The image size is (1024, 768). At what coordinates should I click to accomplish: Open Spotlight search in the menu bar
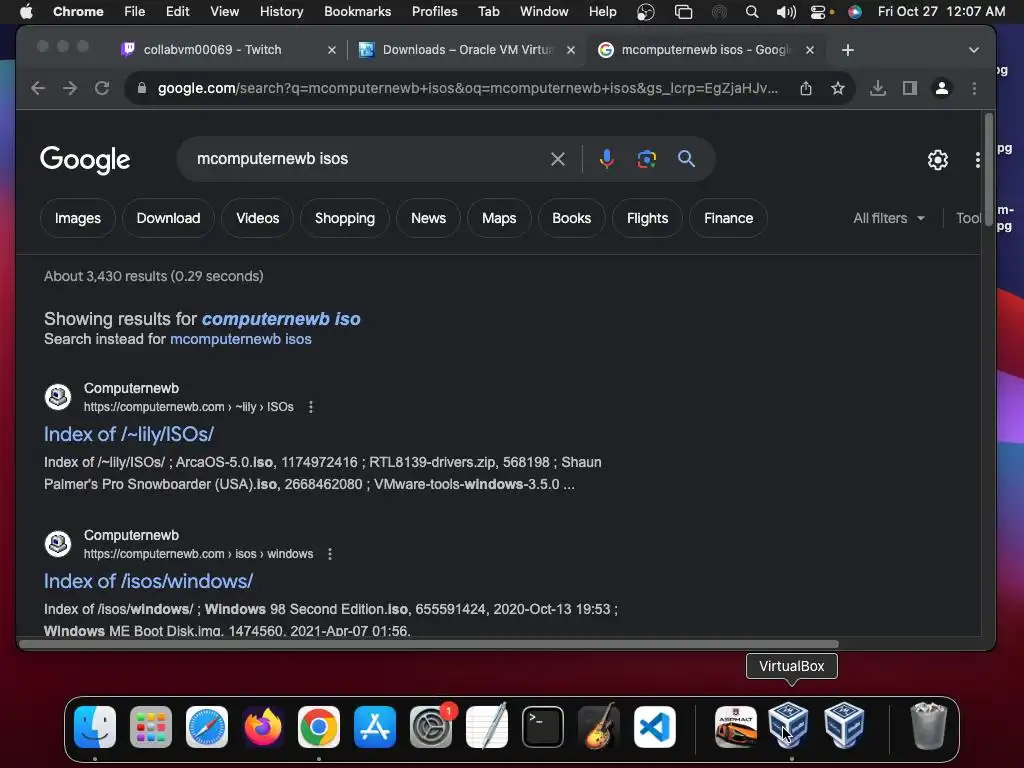[x=752, y=12]
